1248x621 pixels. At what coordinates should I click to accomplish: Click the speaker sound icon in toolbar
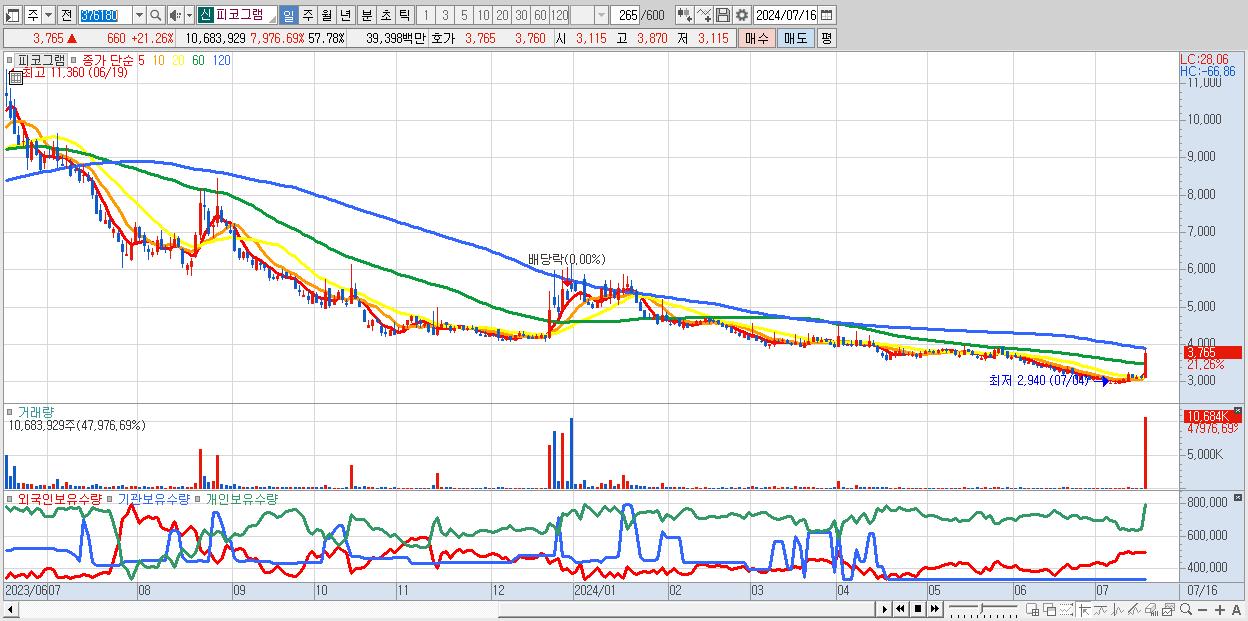pos(174,15)
